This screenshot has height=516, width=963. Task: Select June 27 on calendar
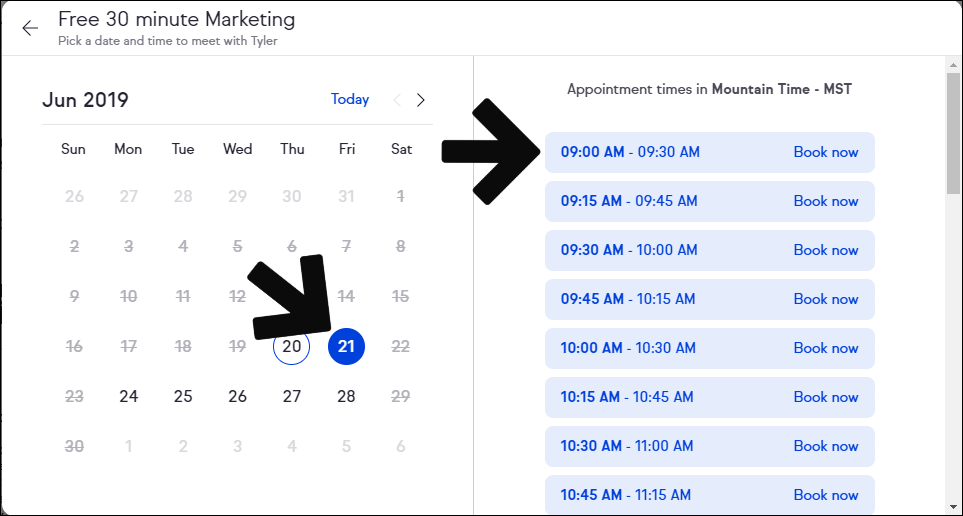292,396
